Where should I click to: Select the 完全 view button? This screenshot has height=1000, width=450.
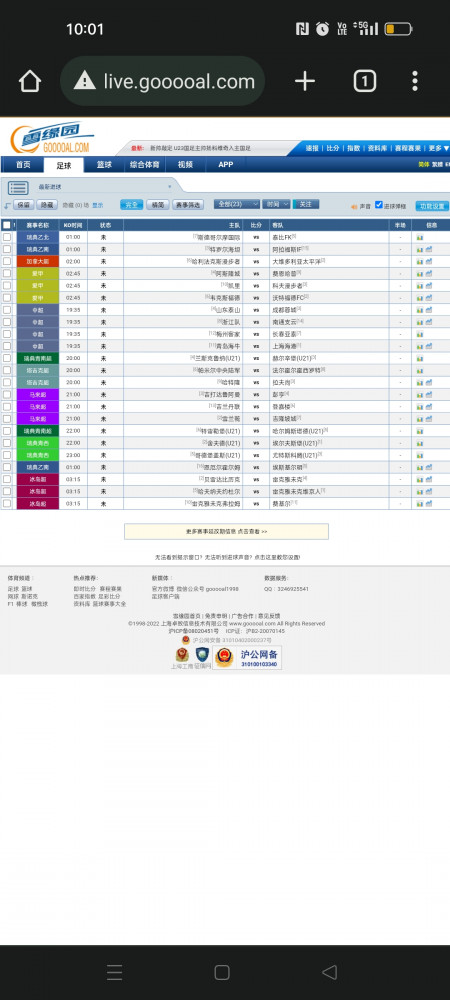(x=131, y=205)
